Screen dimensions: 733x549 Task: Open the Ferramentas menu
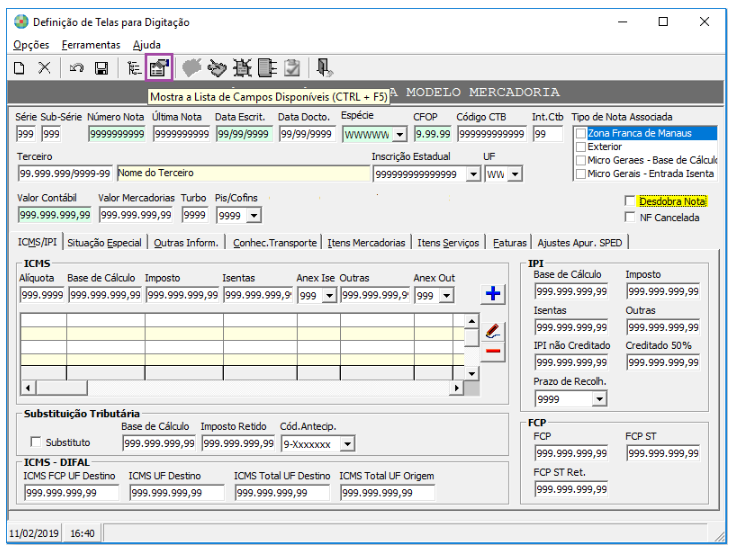tap(91, 45)
